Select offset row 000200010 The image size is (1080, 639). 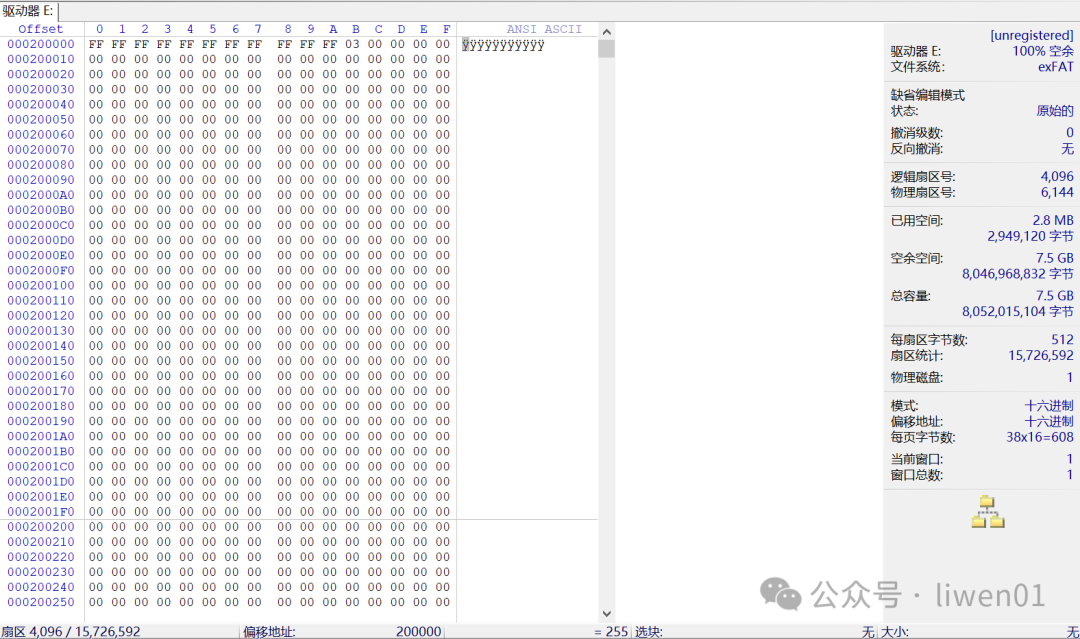pyautogui.click(x=41, y=59)
